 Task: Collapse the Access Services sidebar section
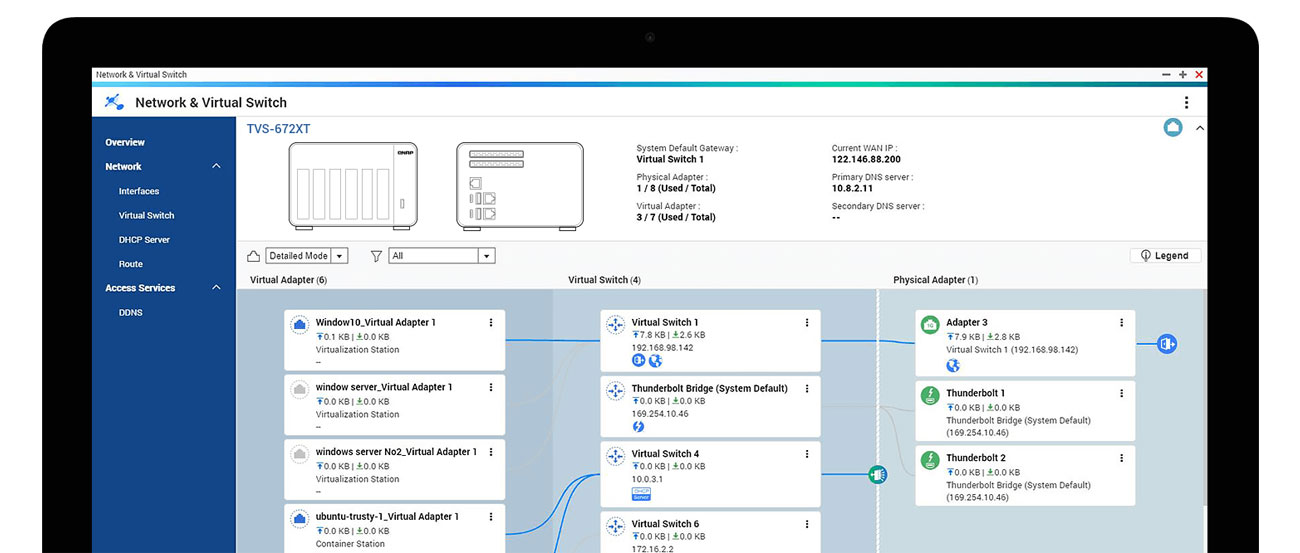[216, 288]
